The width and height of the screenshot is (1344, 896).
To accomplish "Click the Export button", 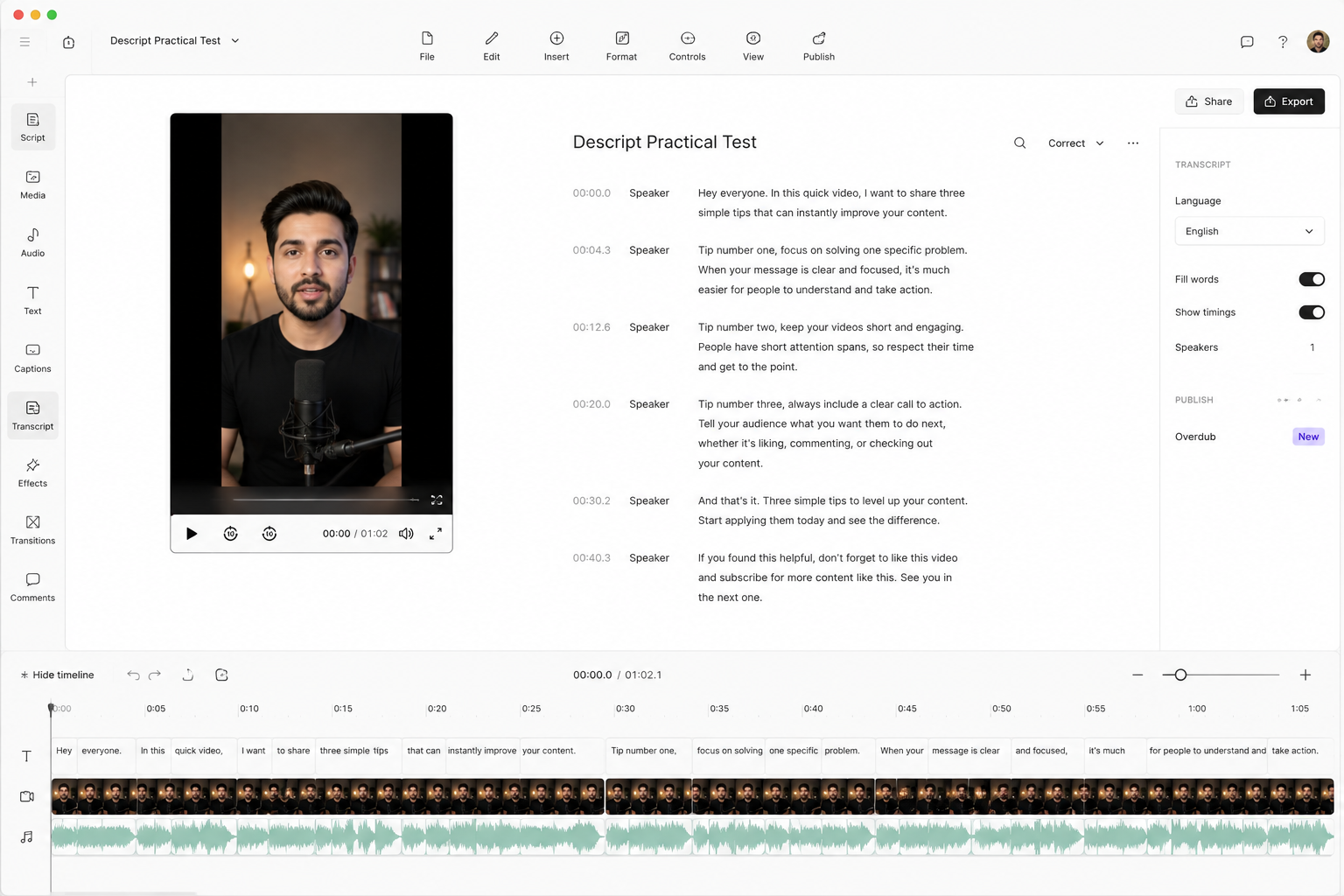I will [1289, 101].
